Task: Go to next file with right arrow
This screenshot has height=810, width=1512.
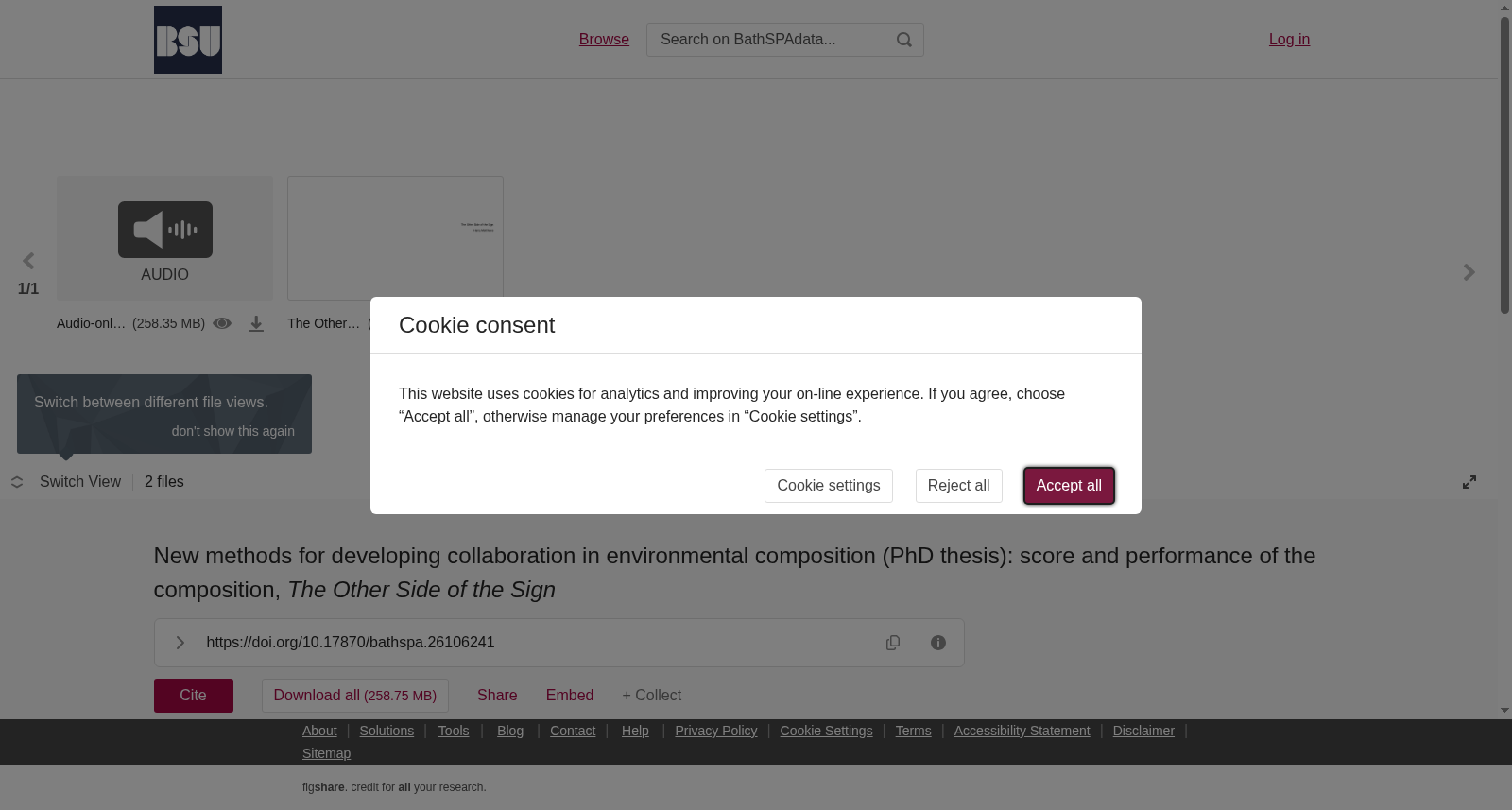Action: tap(1469, 272)
